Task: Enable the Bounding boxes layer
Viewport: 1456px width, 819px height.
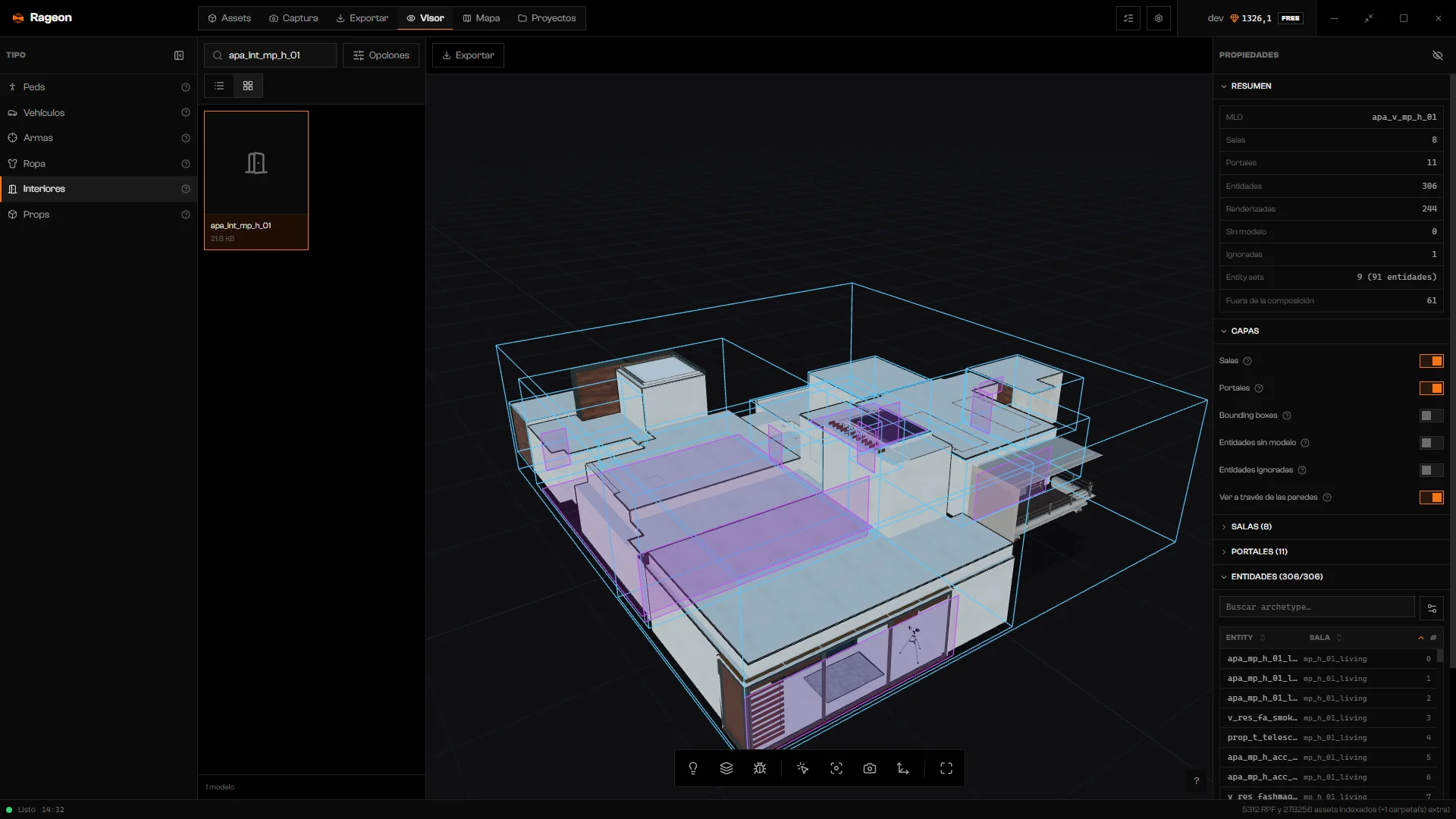Action: tap(1432, 416)
